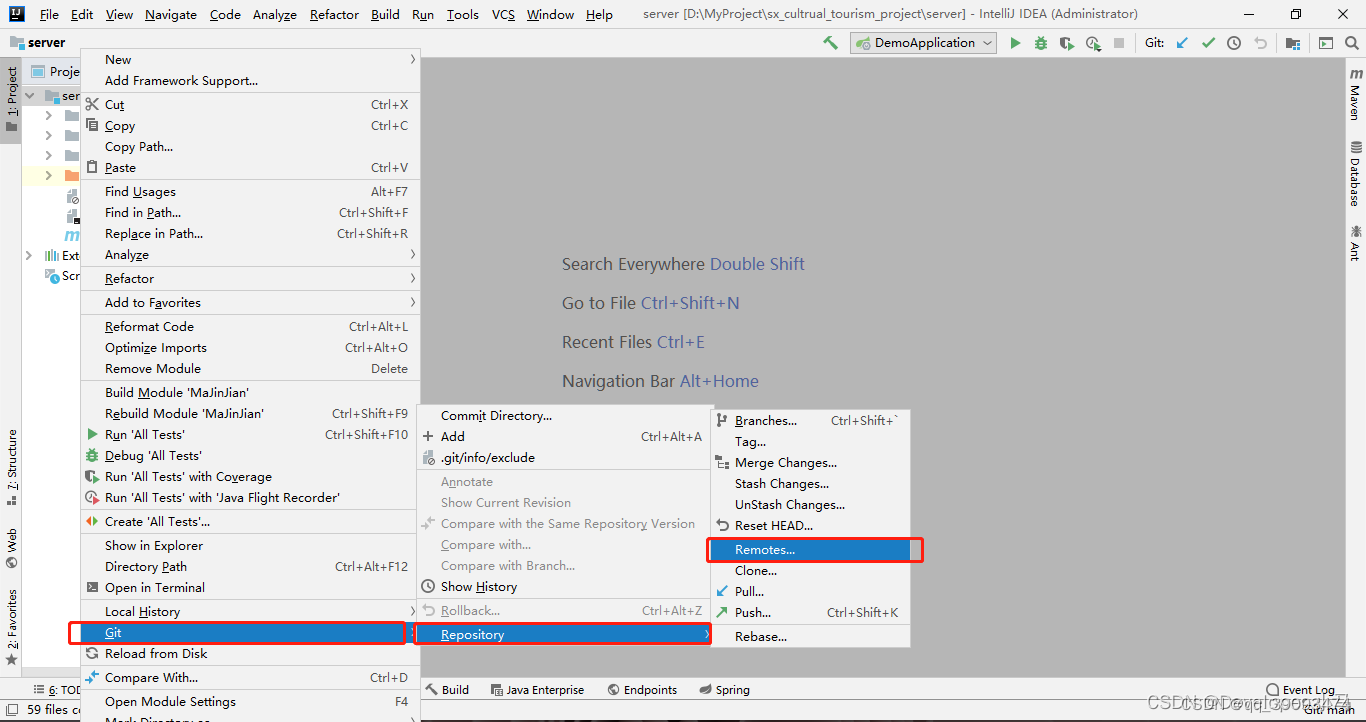Open the Web tool window
This screenshot has width=1366, height=722.
12,548
